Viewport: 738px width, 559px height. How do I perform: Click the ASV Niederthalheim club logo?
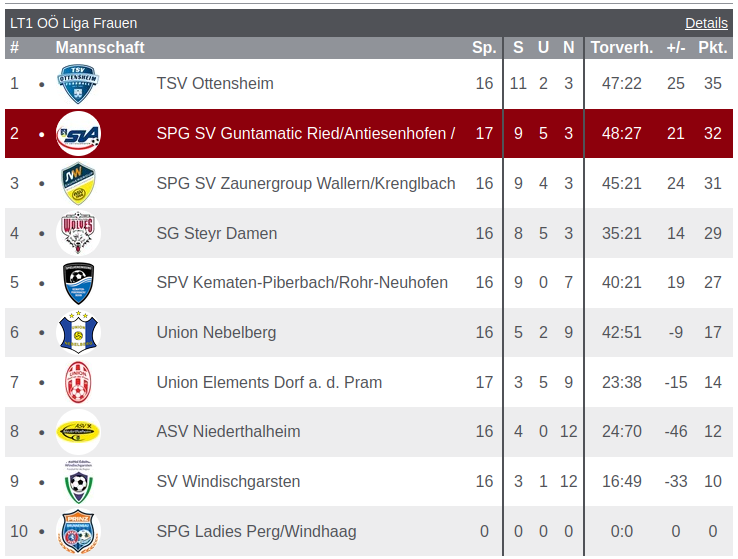coord(78,432)
